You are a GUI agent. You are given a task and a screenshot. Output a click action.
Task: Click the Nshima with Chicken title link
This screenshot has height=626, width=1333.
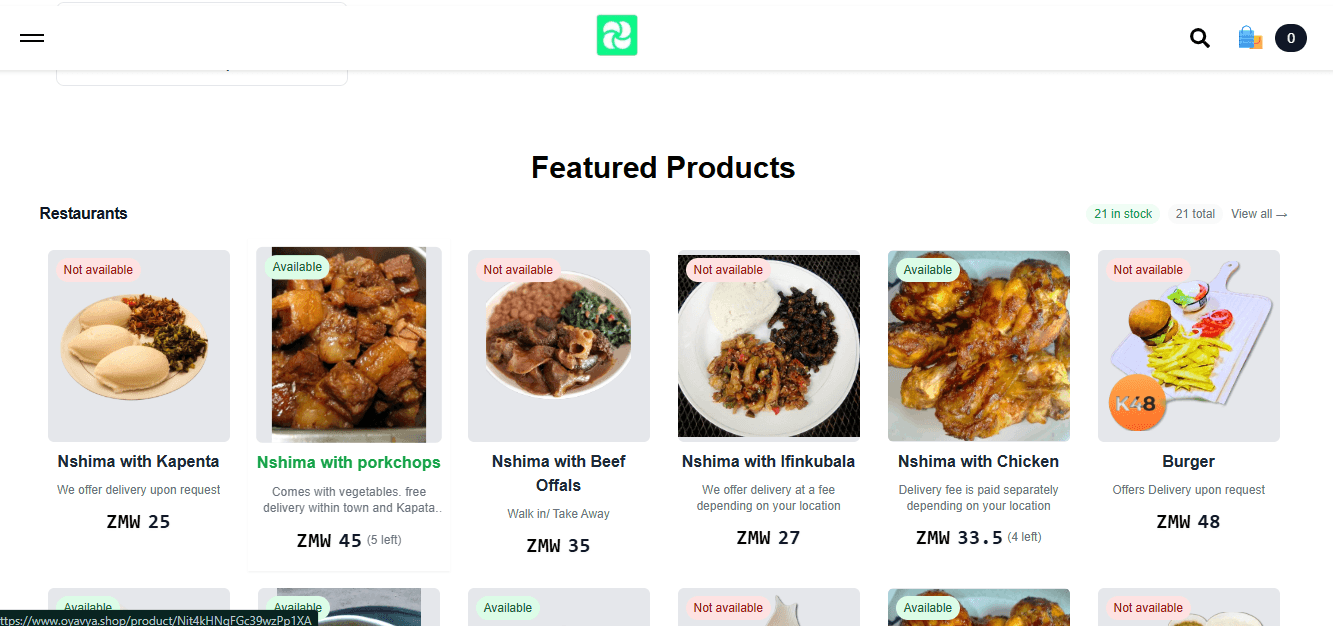coord(978,462)
